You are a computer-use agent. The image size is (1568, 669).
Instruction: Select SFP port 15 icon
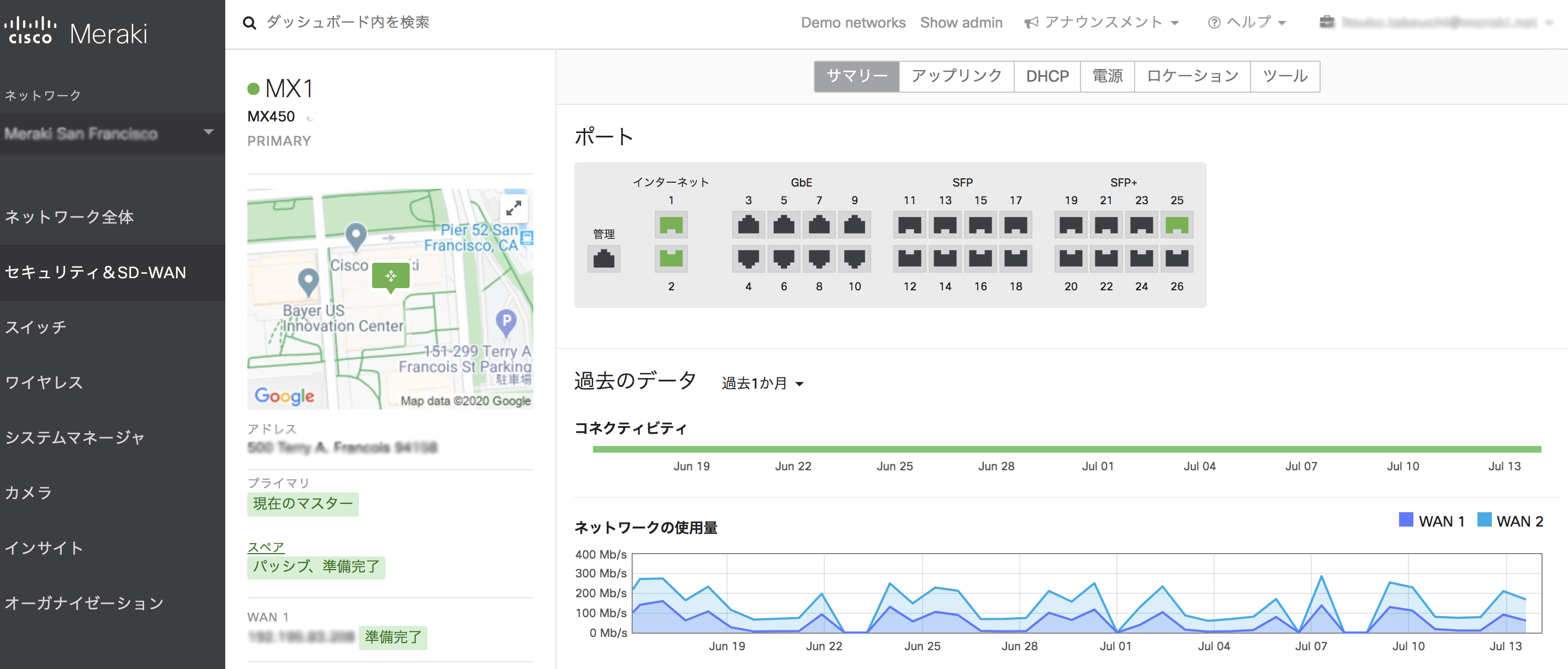pyautogui.click(x=980, y=225)
